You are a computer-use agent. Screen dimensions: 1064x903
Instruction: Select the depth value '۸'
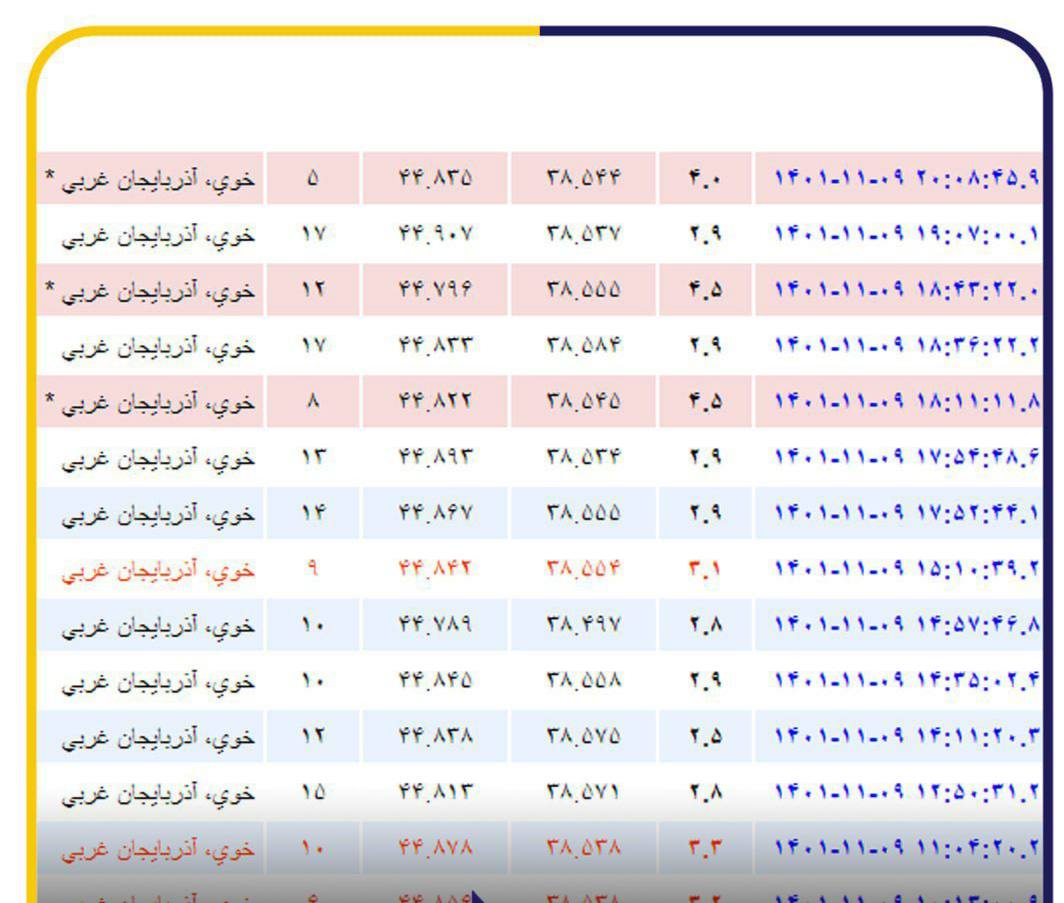313,402
